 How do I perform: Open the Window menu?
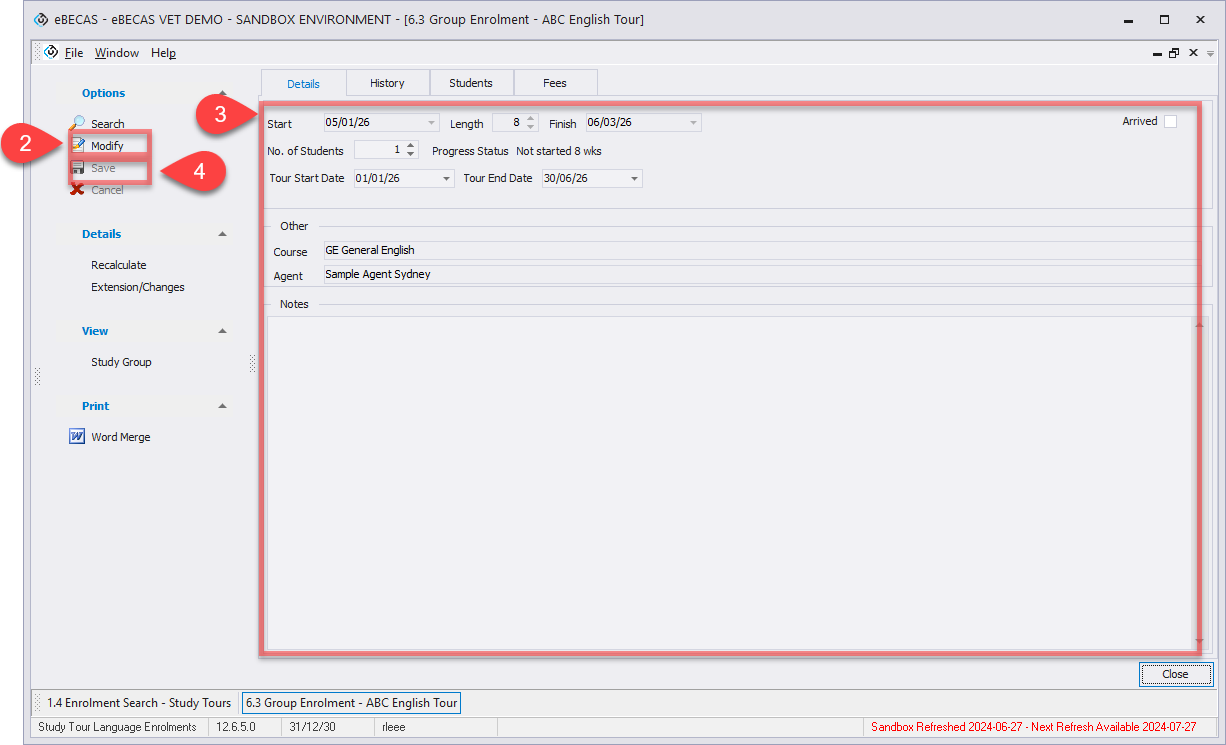point(117,53)
